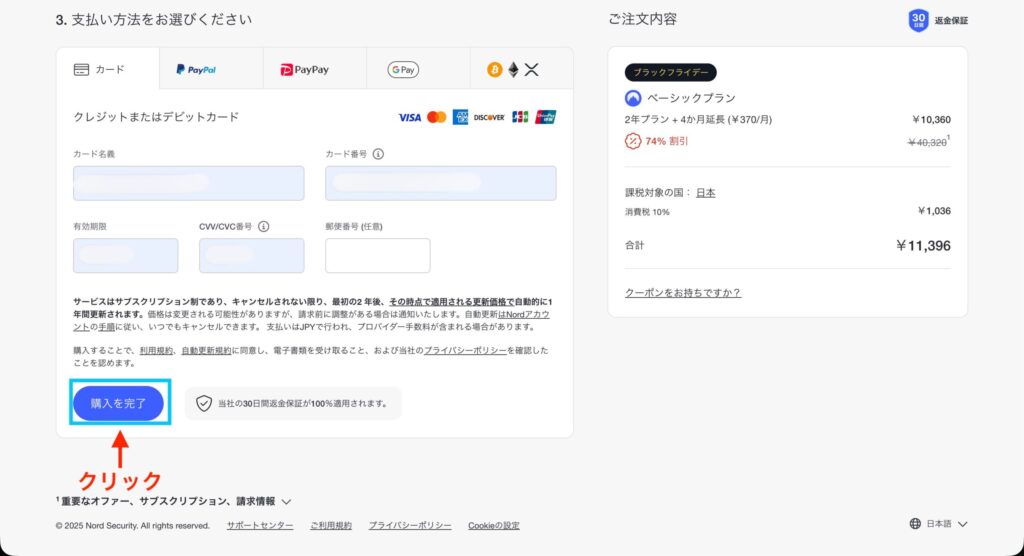Viewport: 1024px width, 556px height.
Task: Click the 30-day money-back guarantee shield badge
Action: tap(918, 20)
